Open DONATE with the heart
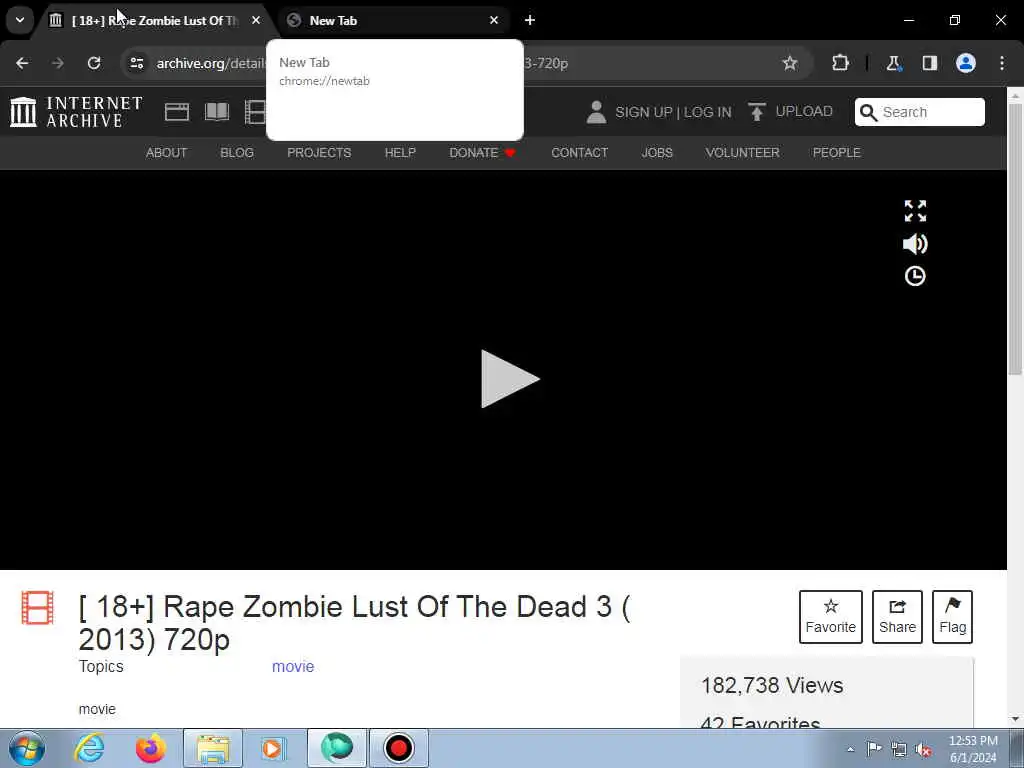The width and height of the screenshot is (1024, 768). [483, 153]
